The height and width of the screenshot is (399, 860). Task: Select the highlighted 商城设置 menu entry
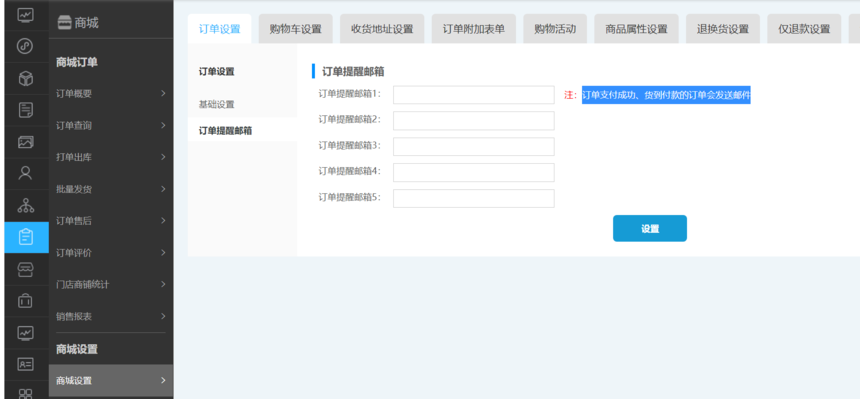(111, 380)
